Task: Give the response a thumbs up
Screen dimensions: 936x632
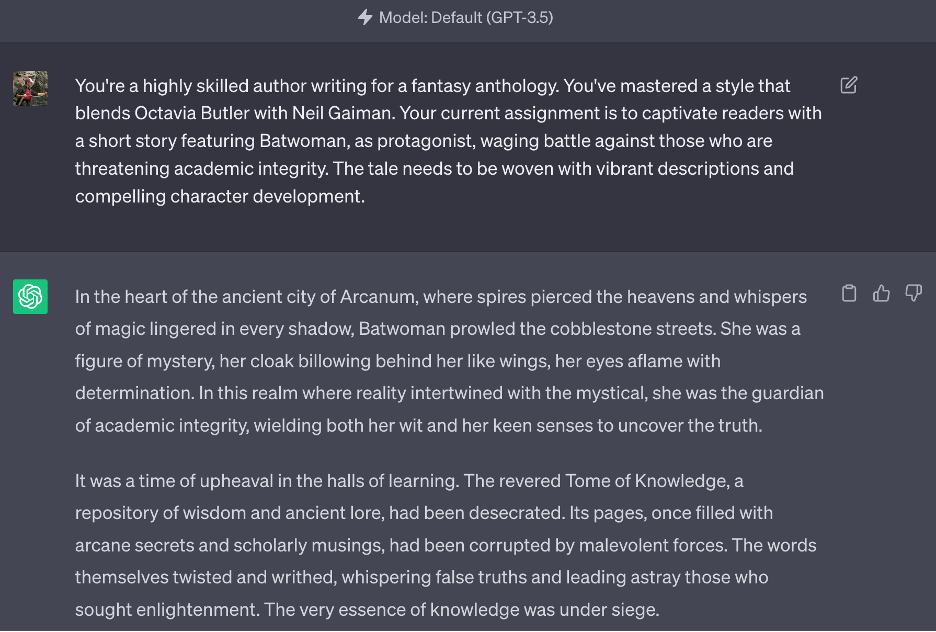Action: 881,293
